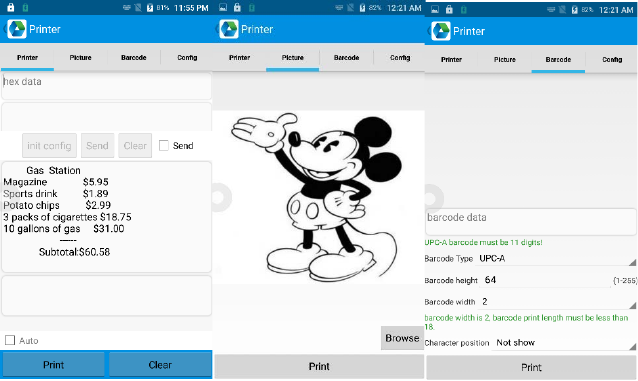The height and width of the screenshot is (381, 638).
Task: Select the Barcode tab in middle screen
Action: coord(346,57)
